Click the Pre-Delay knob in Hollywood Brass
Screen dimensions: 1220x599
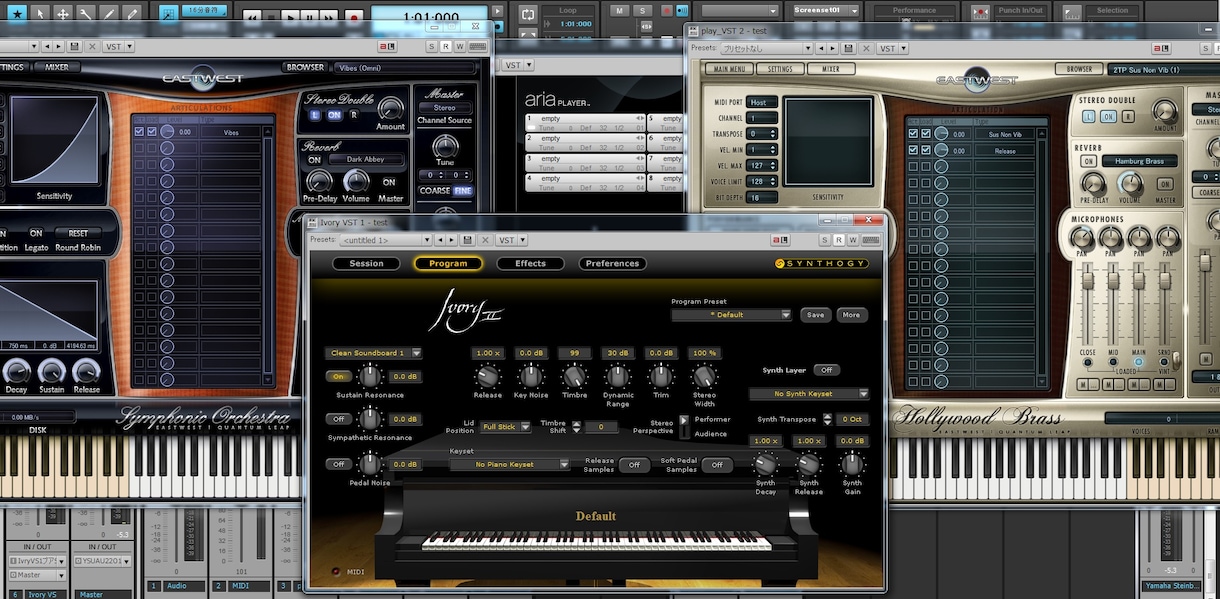click(1093, 183)
